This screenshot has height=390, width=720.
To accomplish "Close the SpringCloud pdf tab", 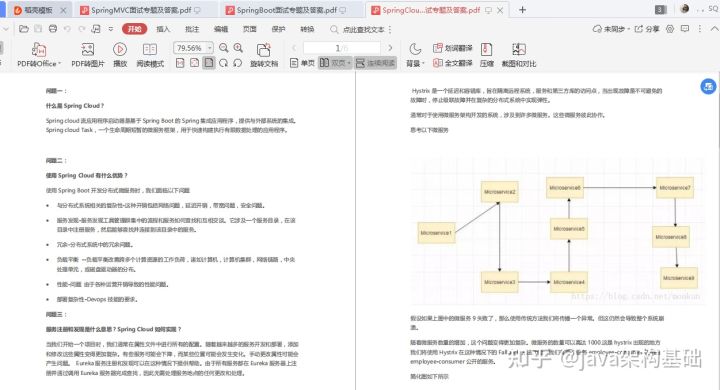I will (x=500, y=10).
